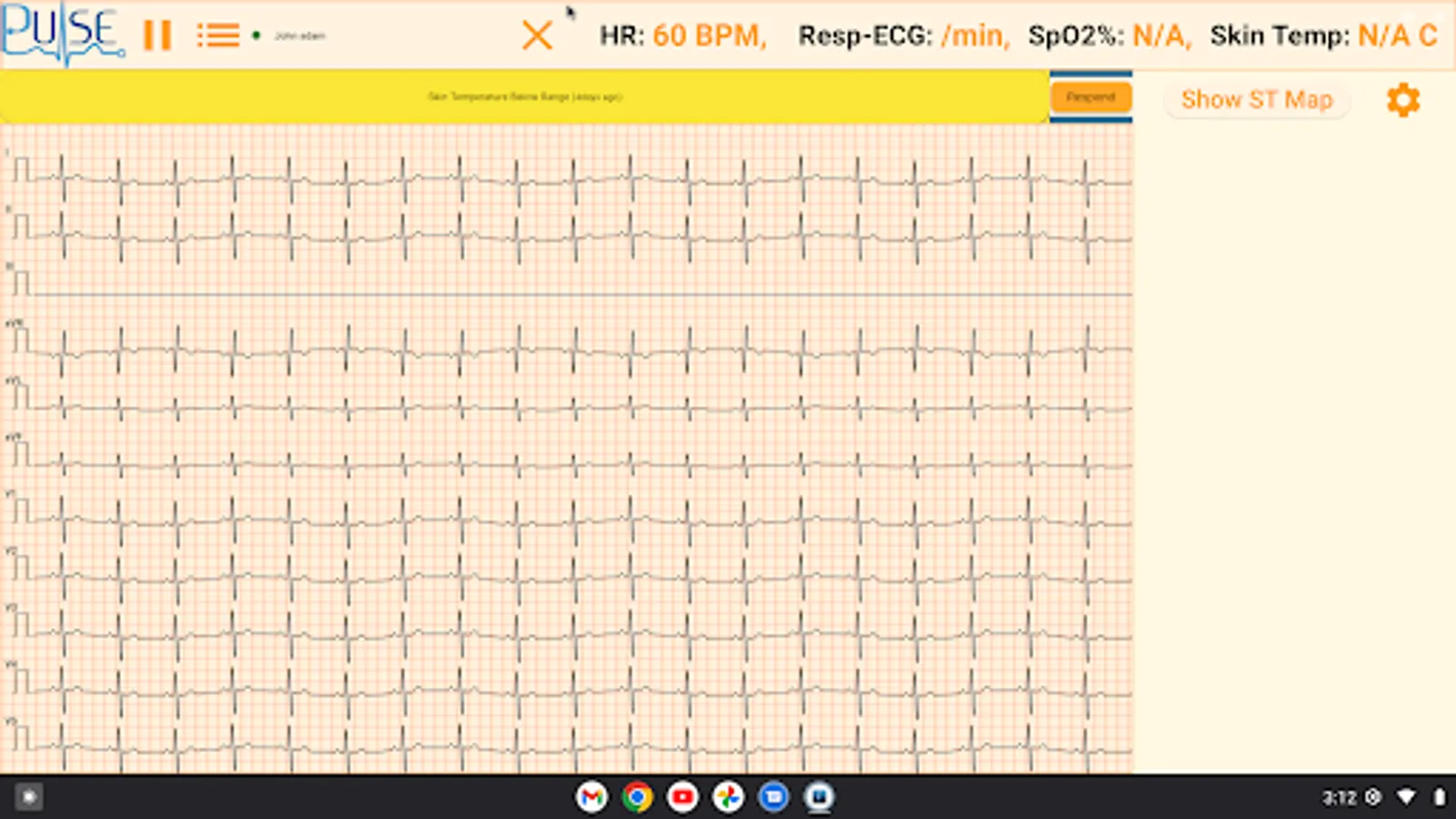1456x819 pixels.
Task: Show the ST Map
Action: pyautogui.click(x=1257, y=100)
